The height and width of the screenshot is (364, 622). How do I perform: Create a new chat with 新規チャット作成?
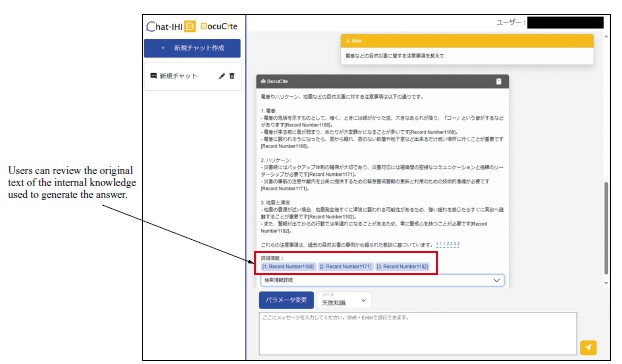coord(192,48)
